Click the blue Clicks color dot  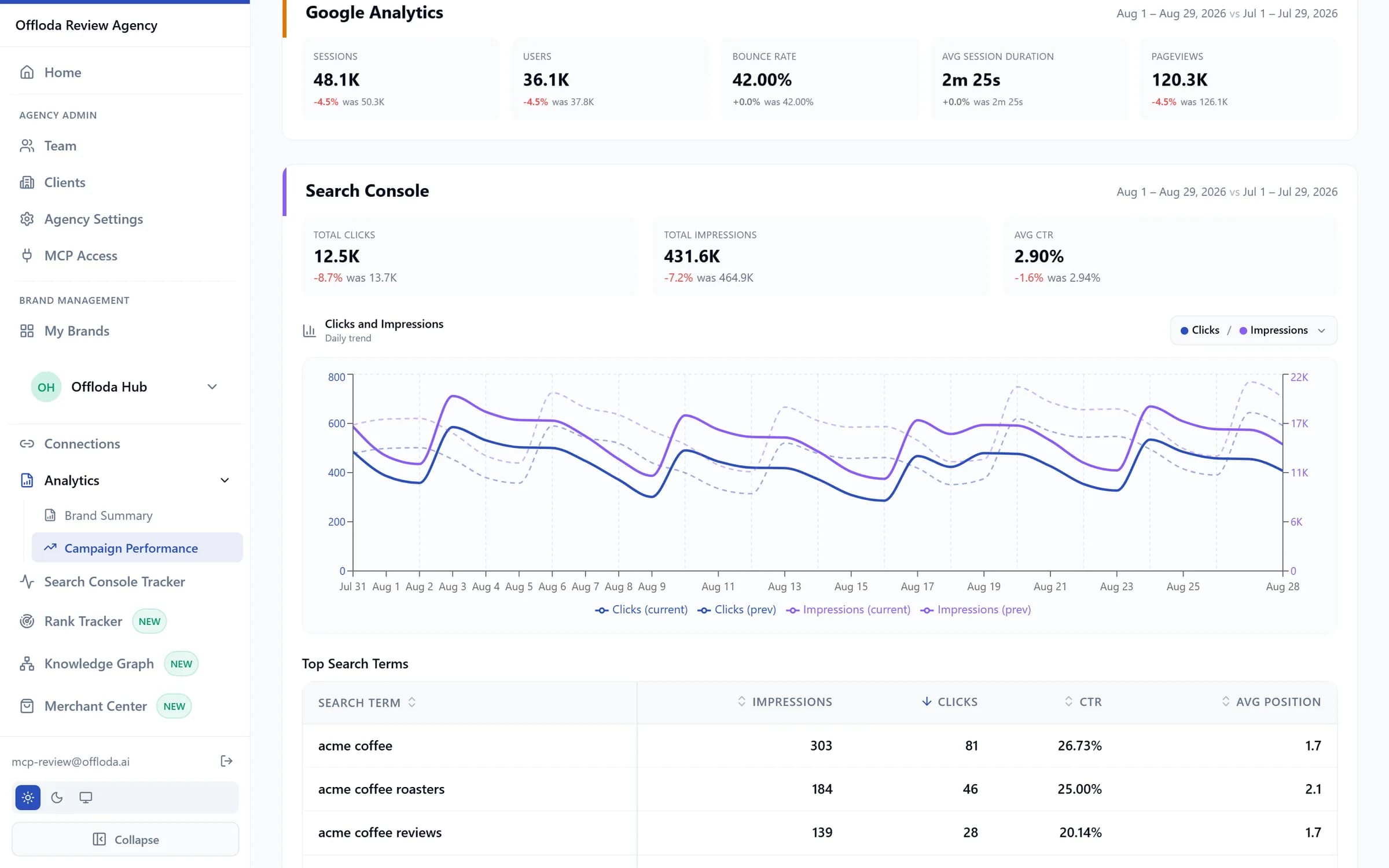(1184, 330)
